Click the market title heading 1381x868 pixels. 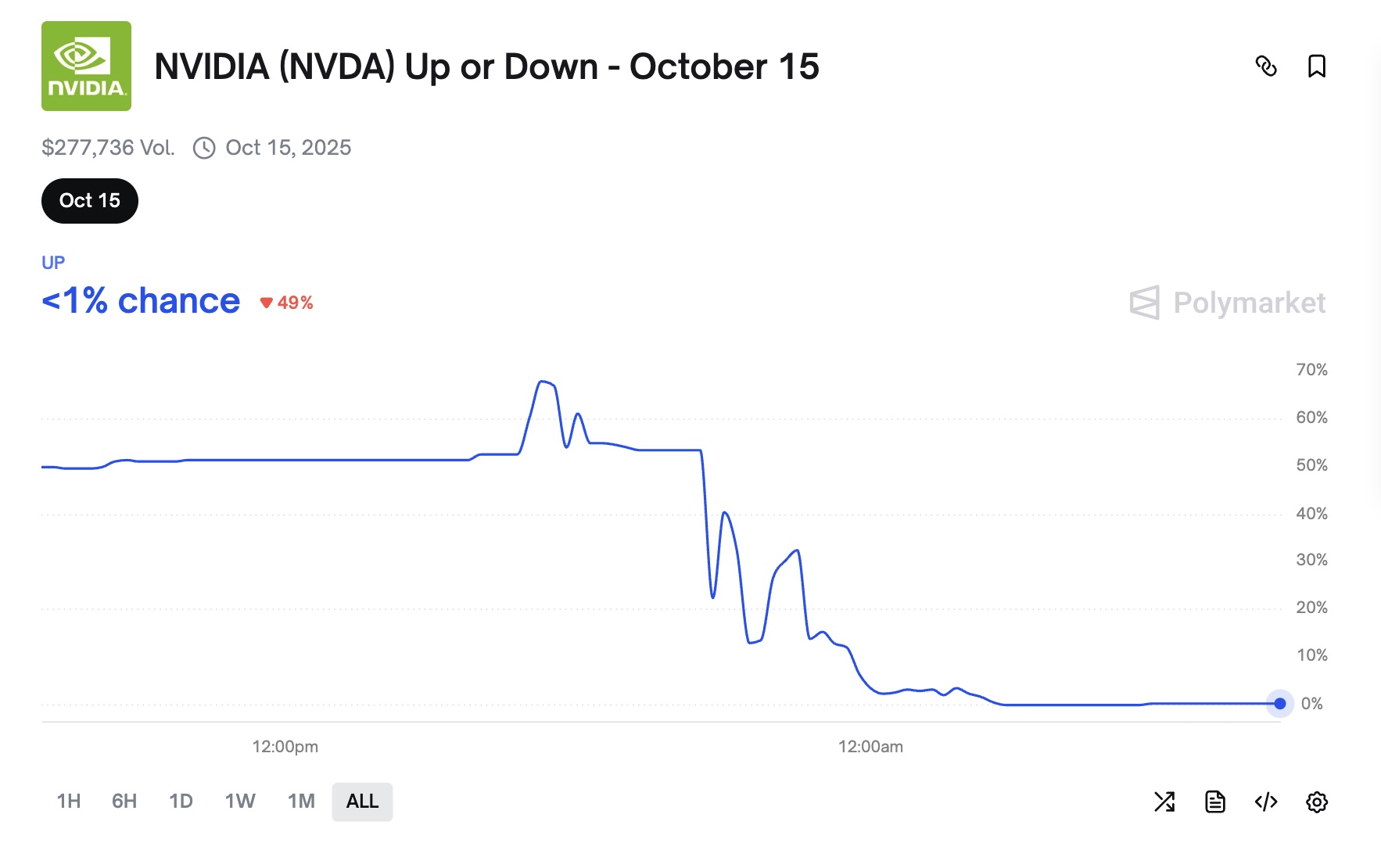[486, 66]
